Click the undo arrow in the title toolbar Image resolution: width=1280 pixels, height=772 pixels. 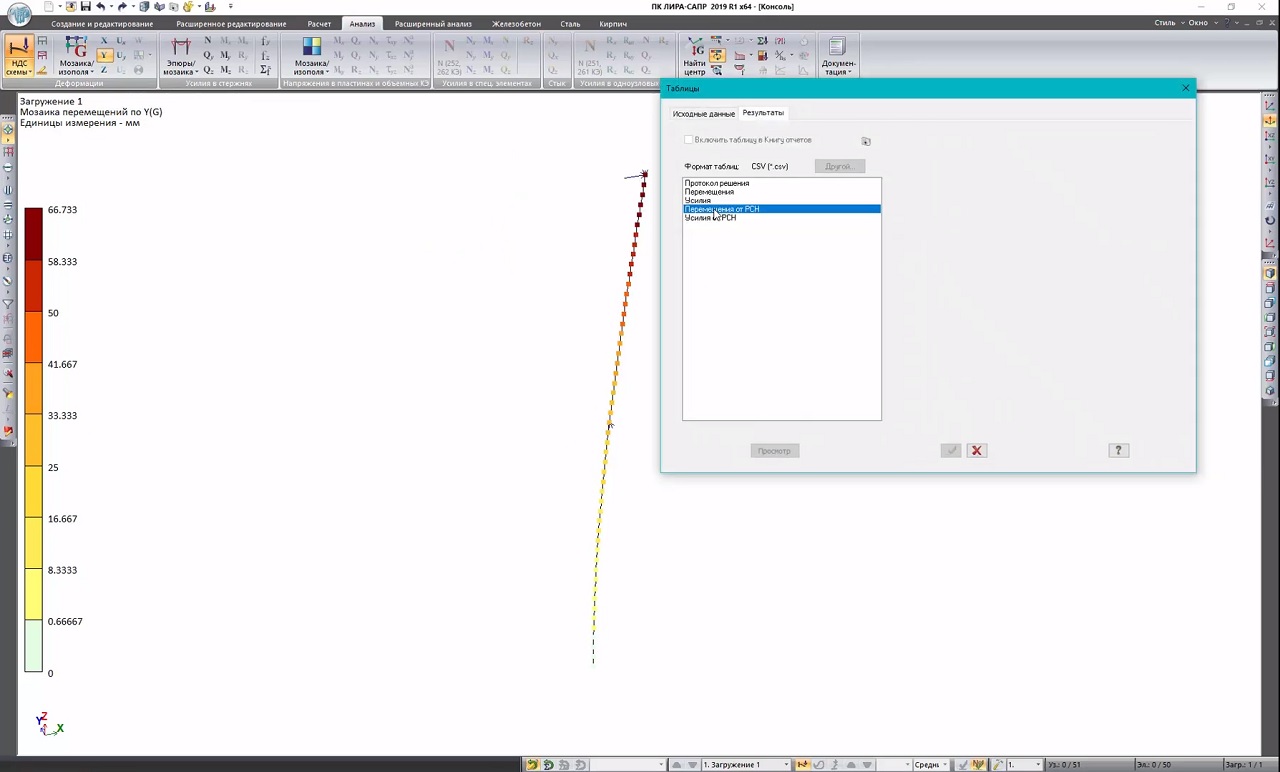click(x=100, y=7)
